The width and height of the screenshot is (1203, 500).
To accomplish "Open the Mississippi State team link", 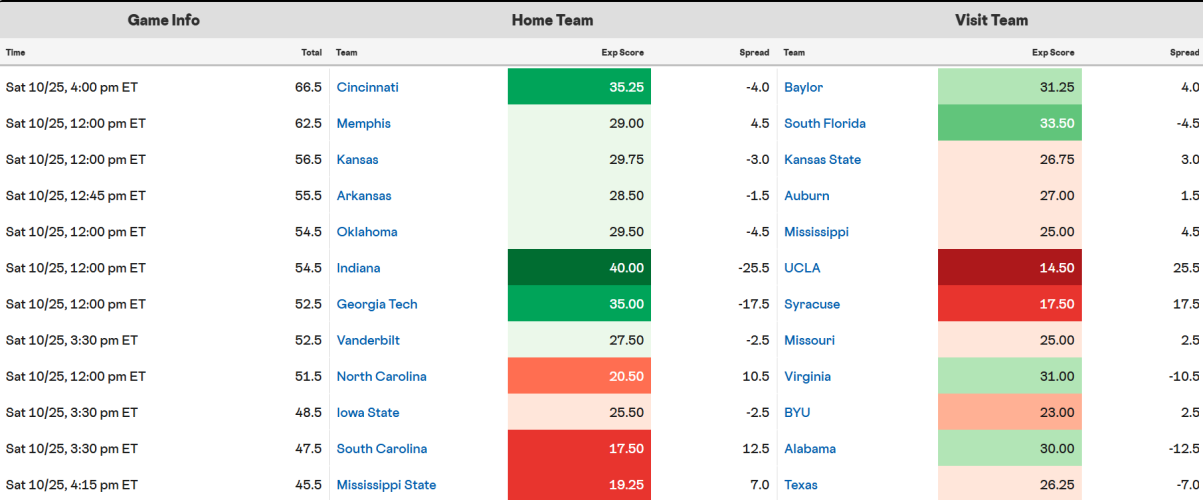I will (386, 485).
